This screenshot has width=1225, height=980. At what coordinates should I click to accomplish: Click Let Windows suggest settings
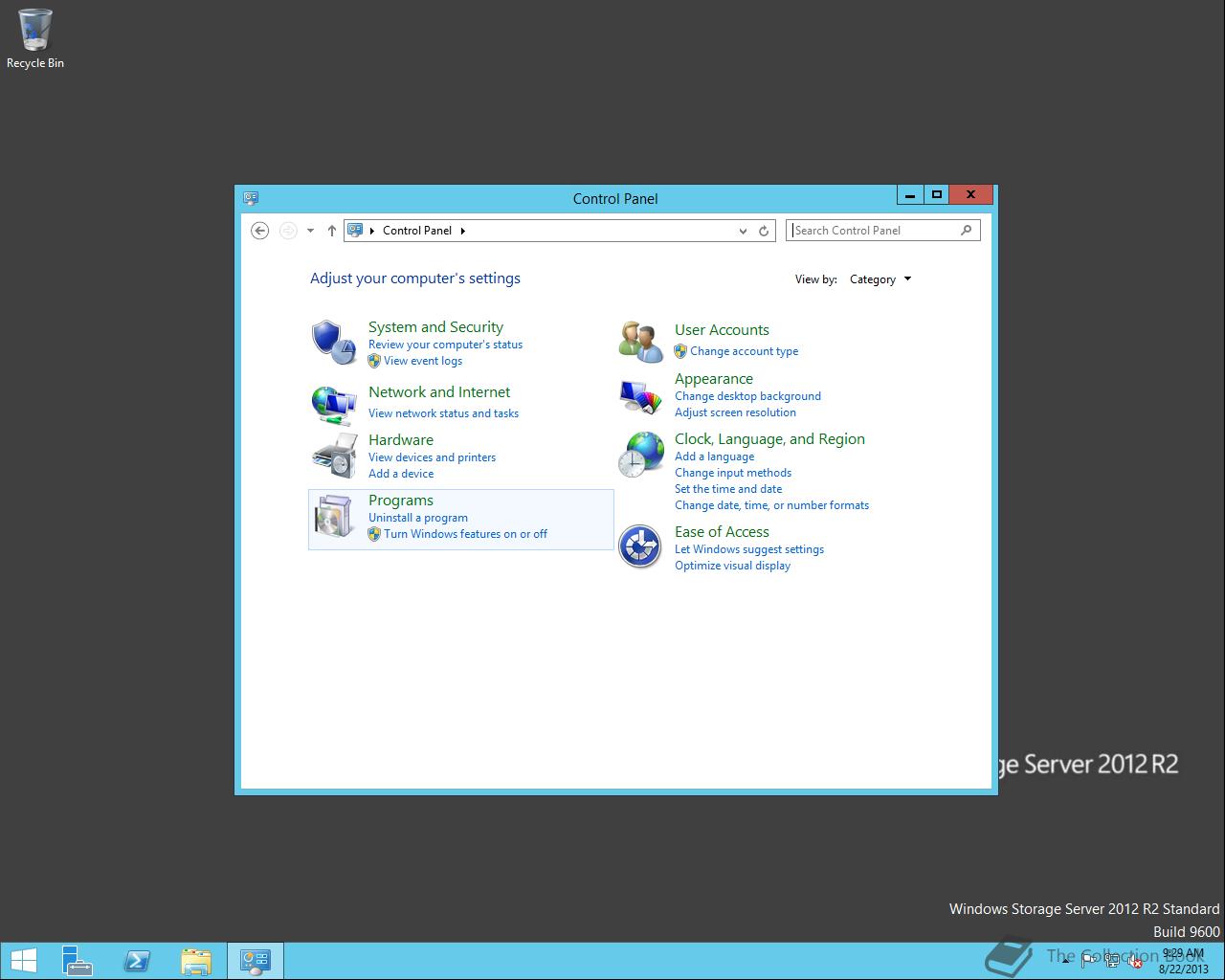pos(749,549)
